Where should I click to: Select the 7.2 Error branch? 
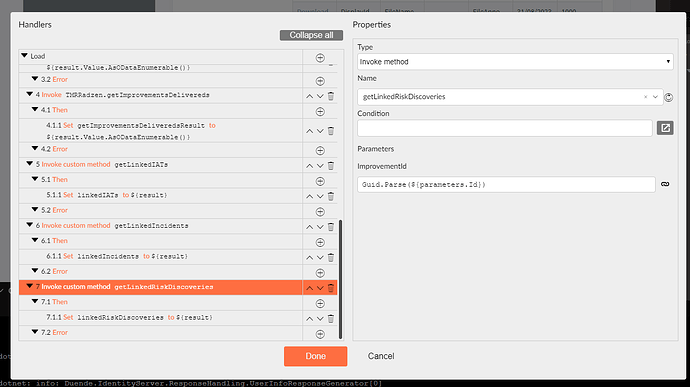[x=161, y=333]
